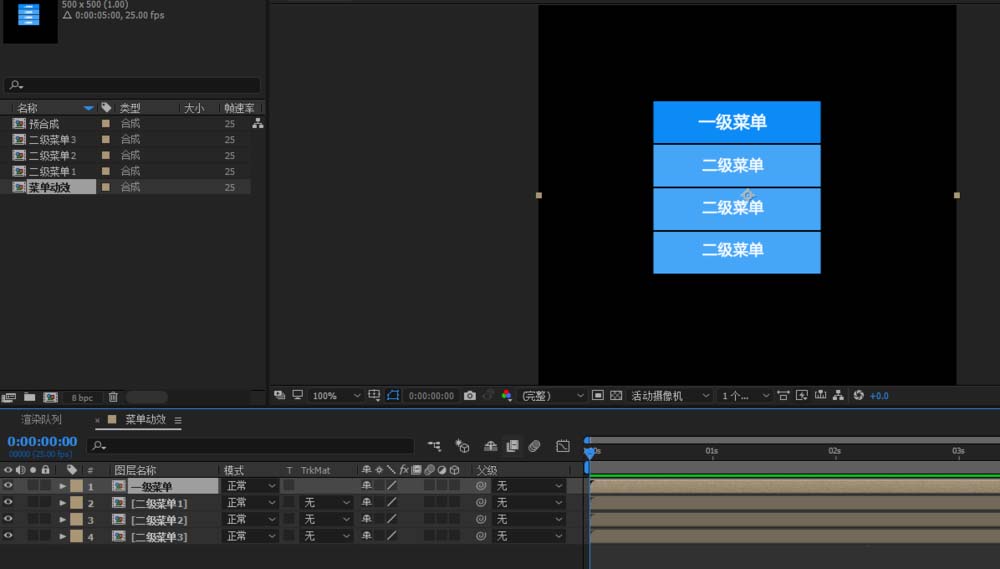Screen dimensions: 1000x569
Task: Open composition flowchart icon in viewer footer
Action: [x=839, y=395]
